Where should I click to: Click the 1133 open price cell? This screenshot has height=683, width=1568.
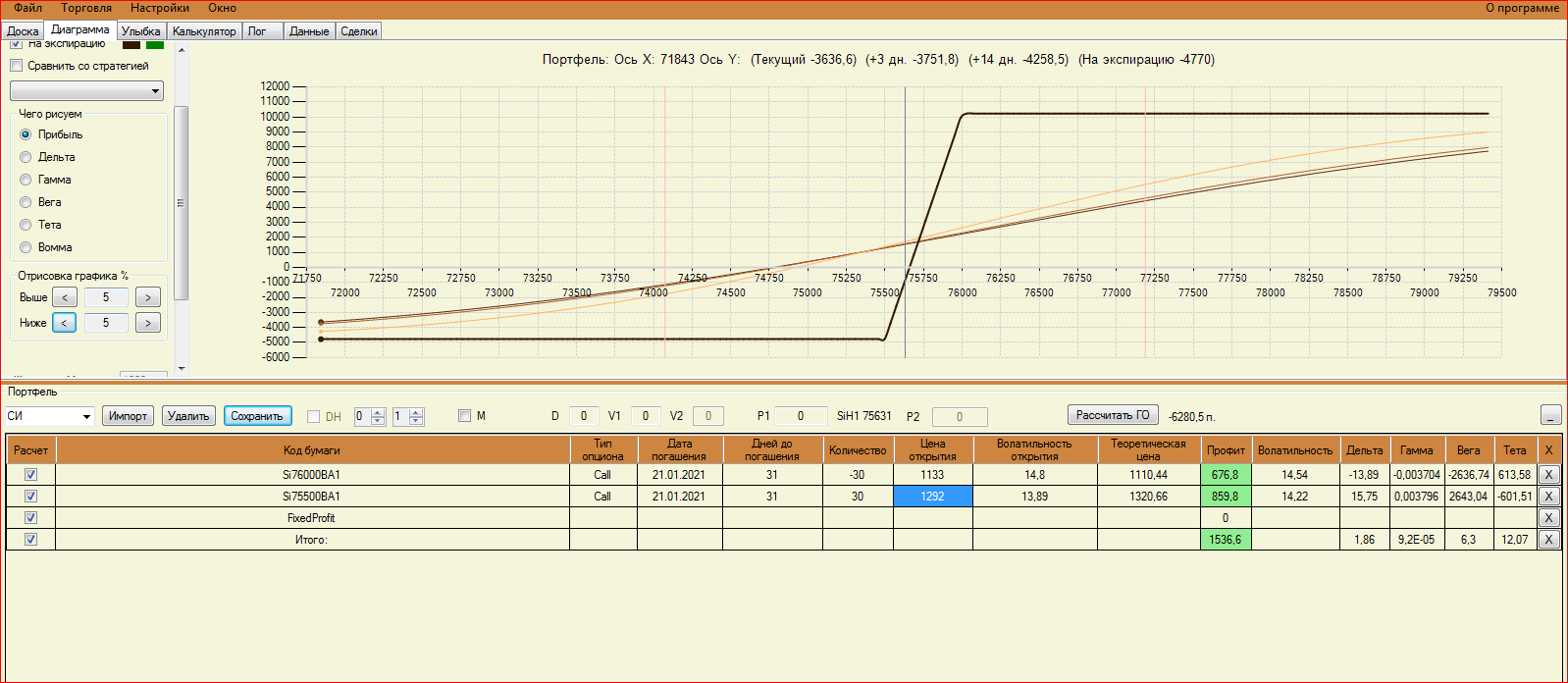coord(932,474)
